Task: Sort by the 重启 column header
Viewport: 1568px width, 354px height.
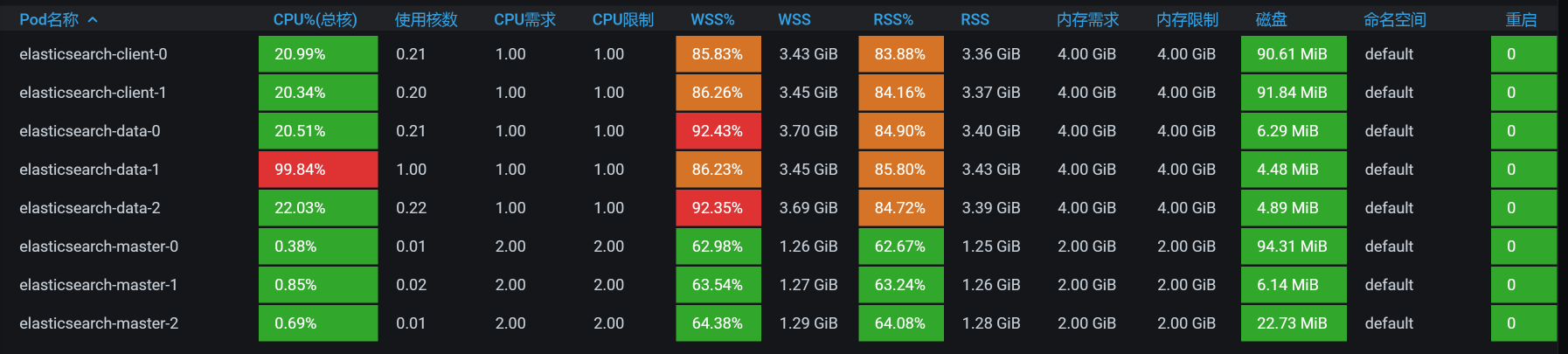Action: tap(1521, 19)
